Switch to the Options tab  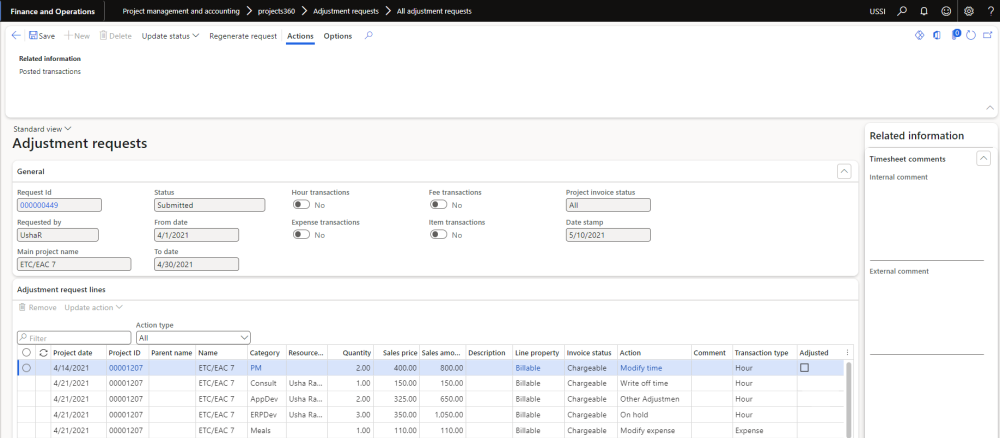[338, 36]
